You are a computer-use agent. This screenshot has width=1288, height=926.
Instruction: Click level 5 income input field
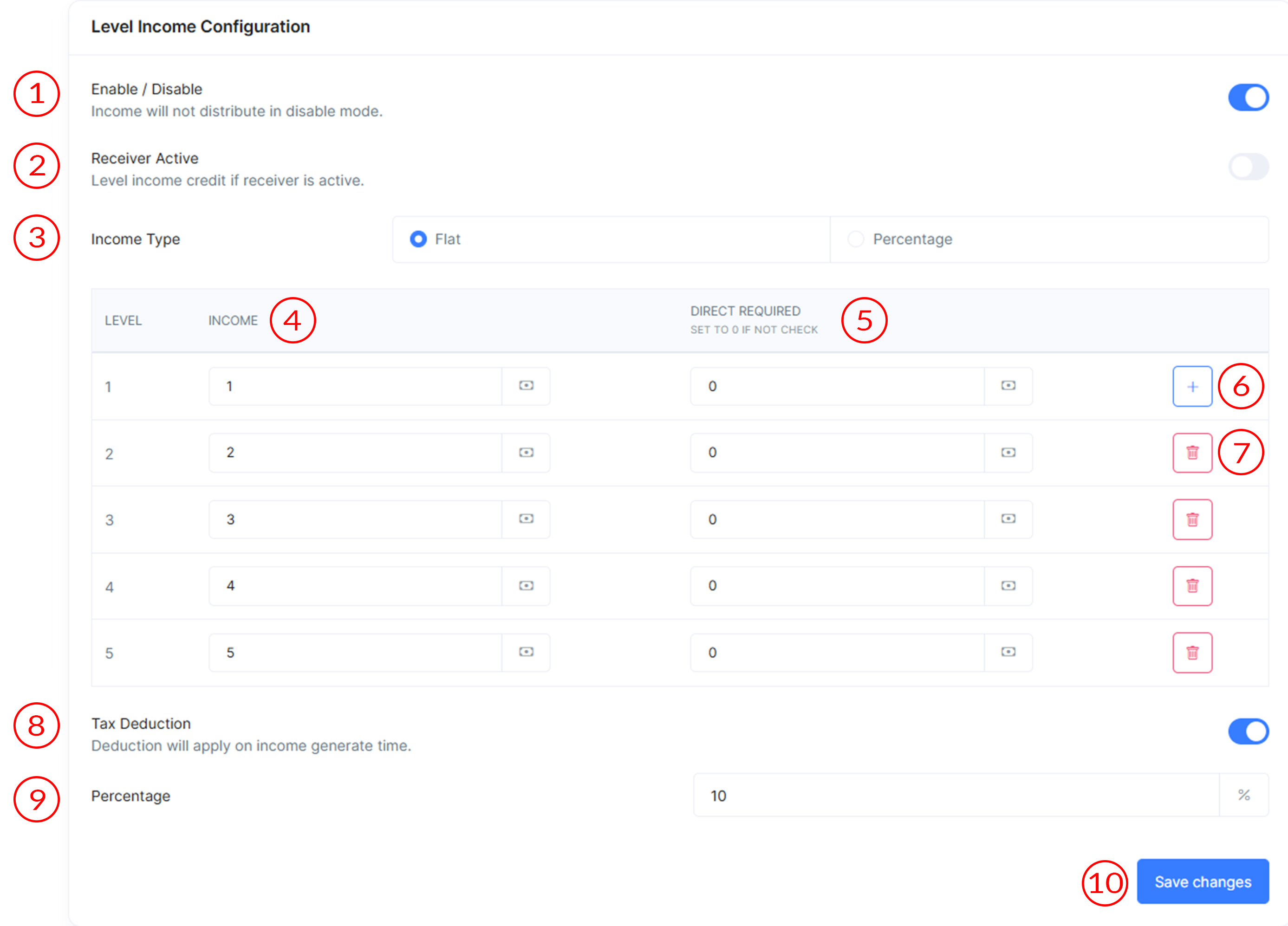pos(355,652)
